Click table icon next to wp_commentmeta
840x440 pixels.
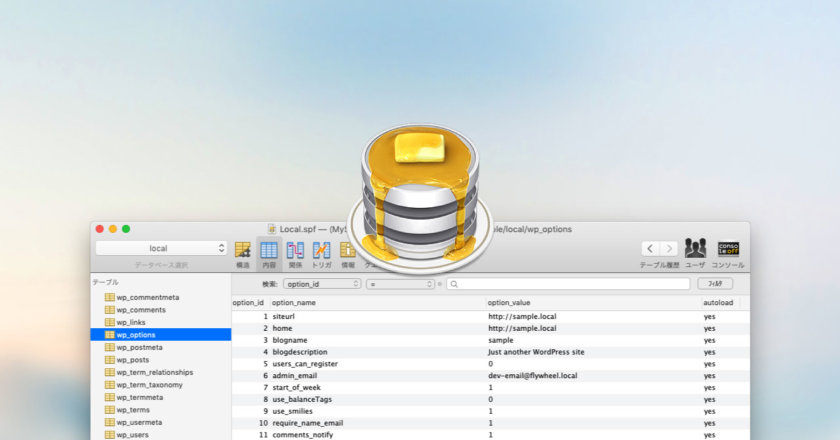[110, 297]
